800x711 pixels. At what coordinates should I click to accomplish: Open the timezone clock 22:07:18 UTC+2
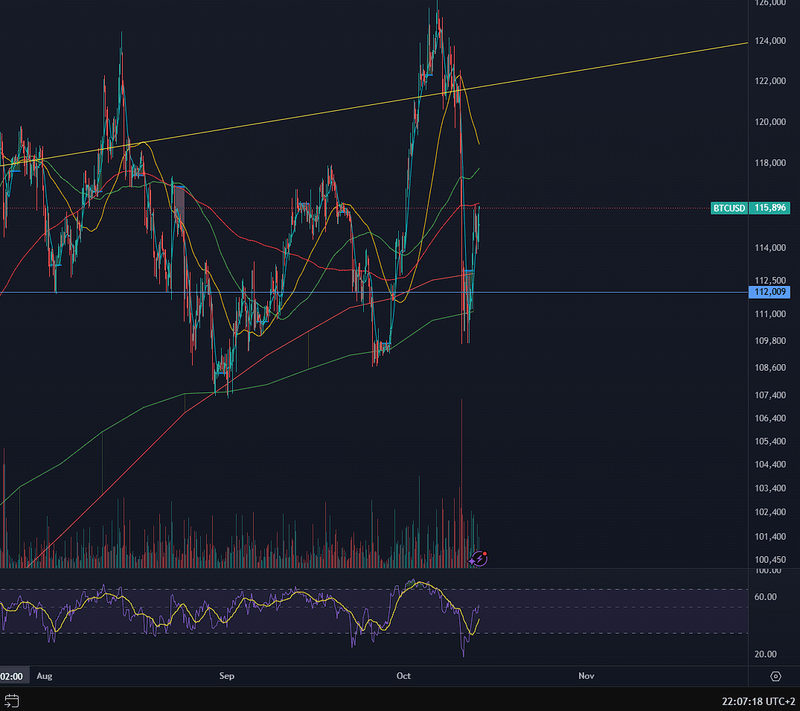[x=758, y=702]
